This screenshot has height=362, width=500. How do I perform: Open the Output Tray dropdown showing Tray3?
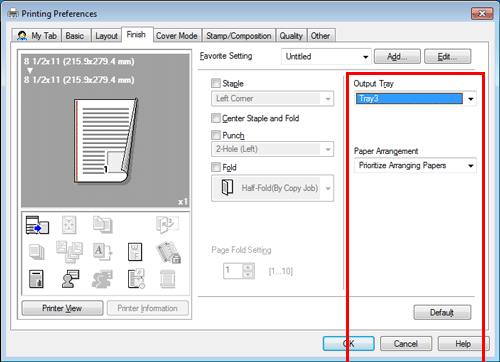[415, 99]
